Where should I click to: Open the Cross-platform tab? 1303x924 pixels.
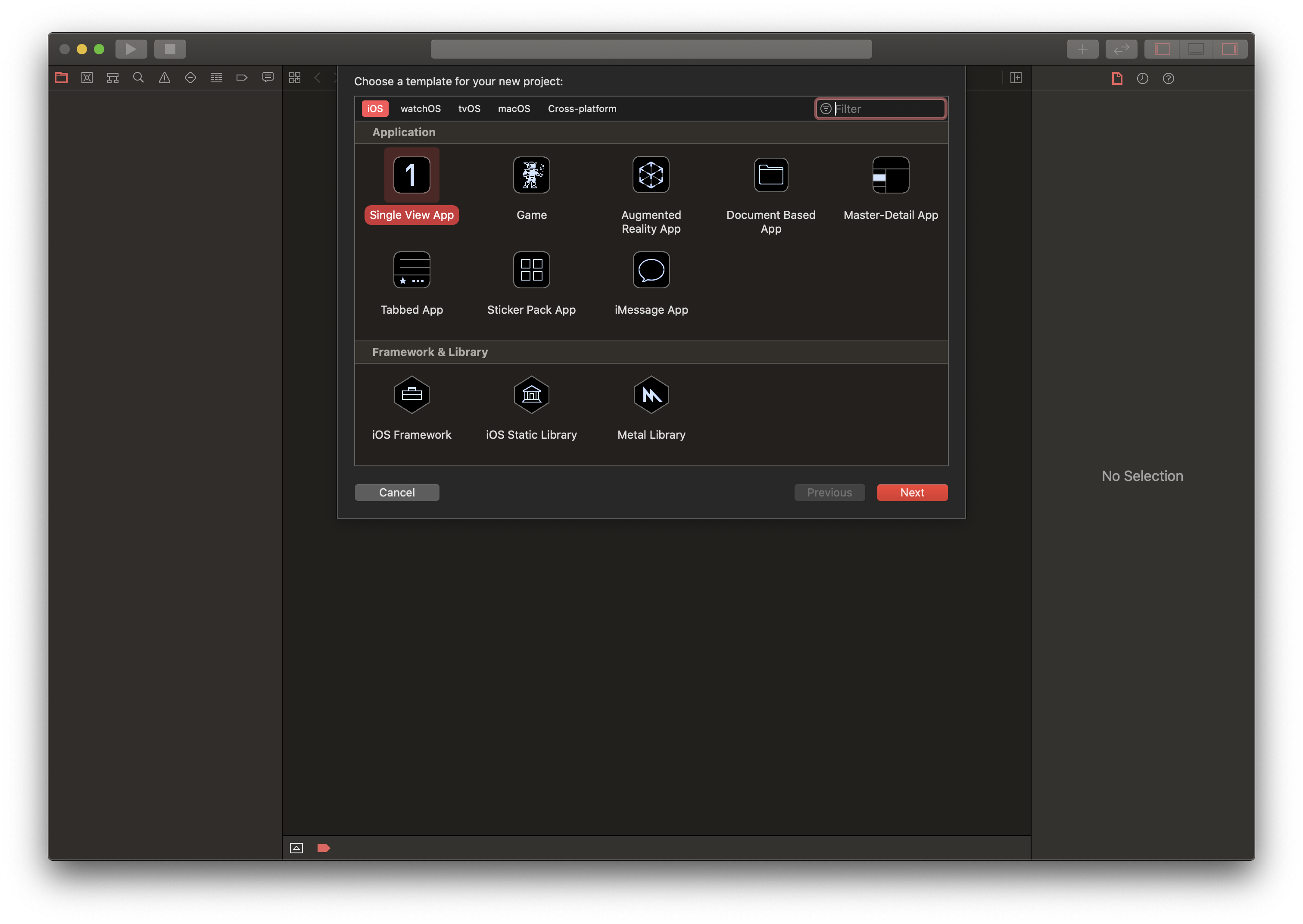click(x=581, y=109)
